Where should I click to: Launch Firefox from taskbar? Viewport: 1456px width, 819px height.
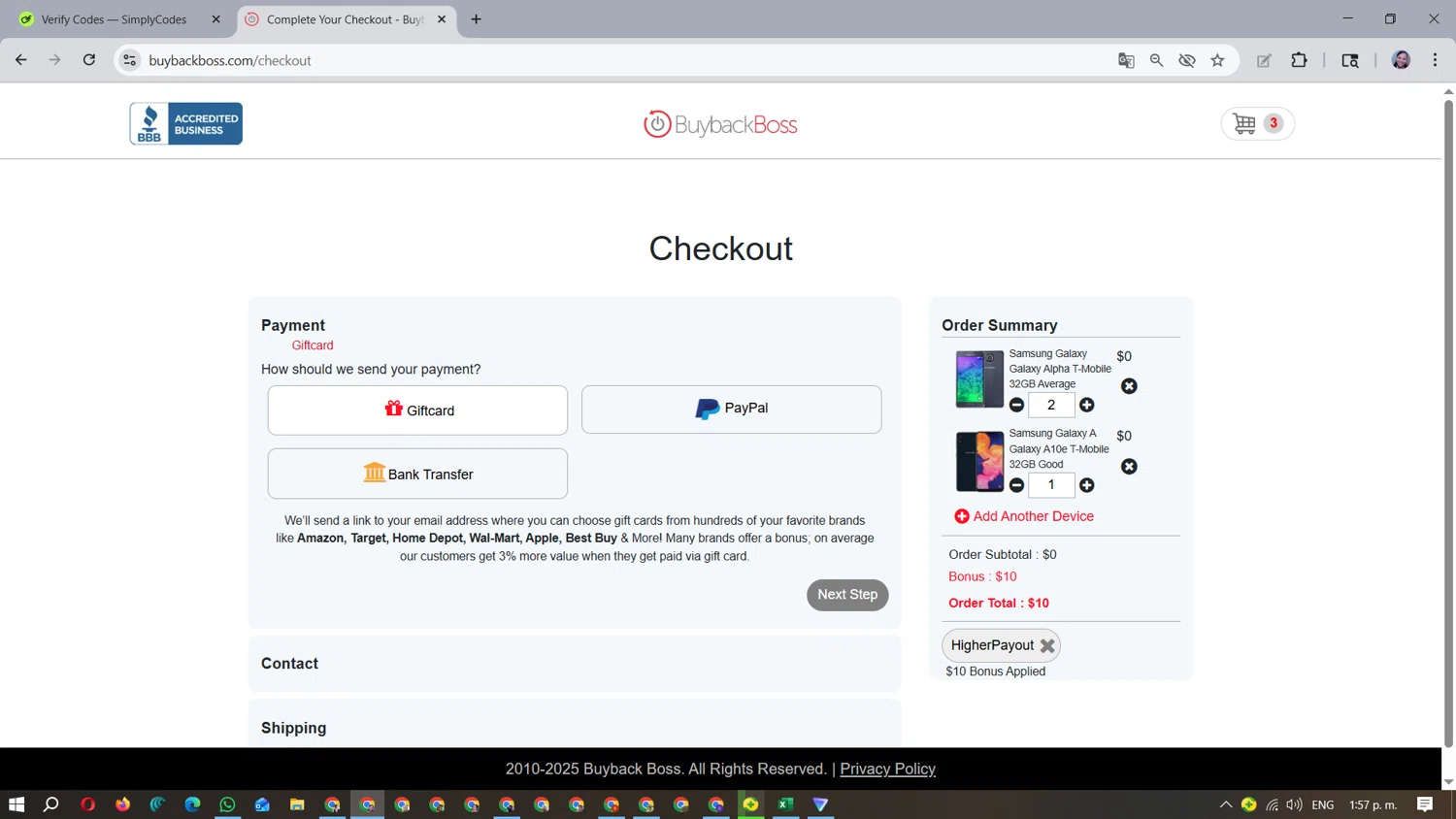click(122, 804)
